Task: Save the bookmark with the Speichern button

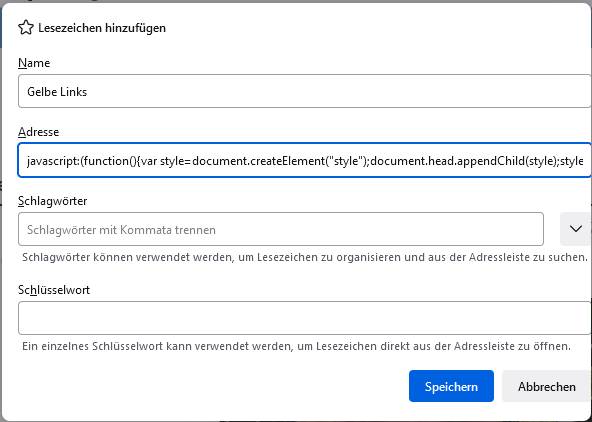Action: (451, 386)
